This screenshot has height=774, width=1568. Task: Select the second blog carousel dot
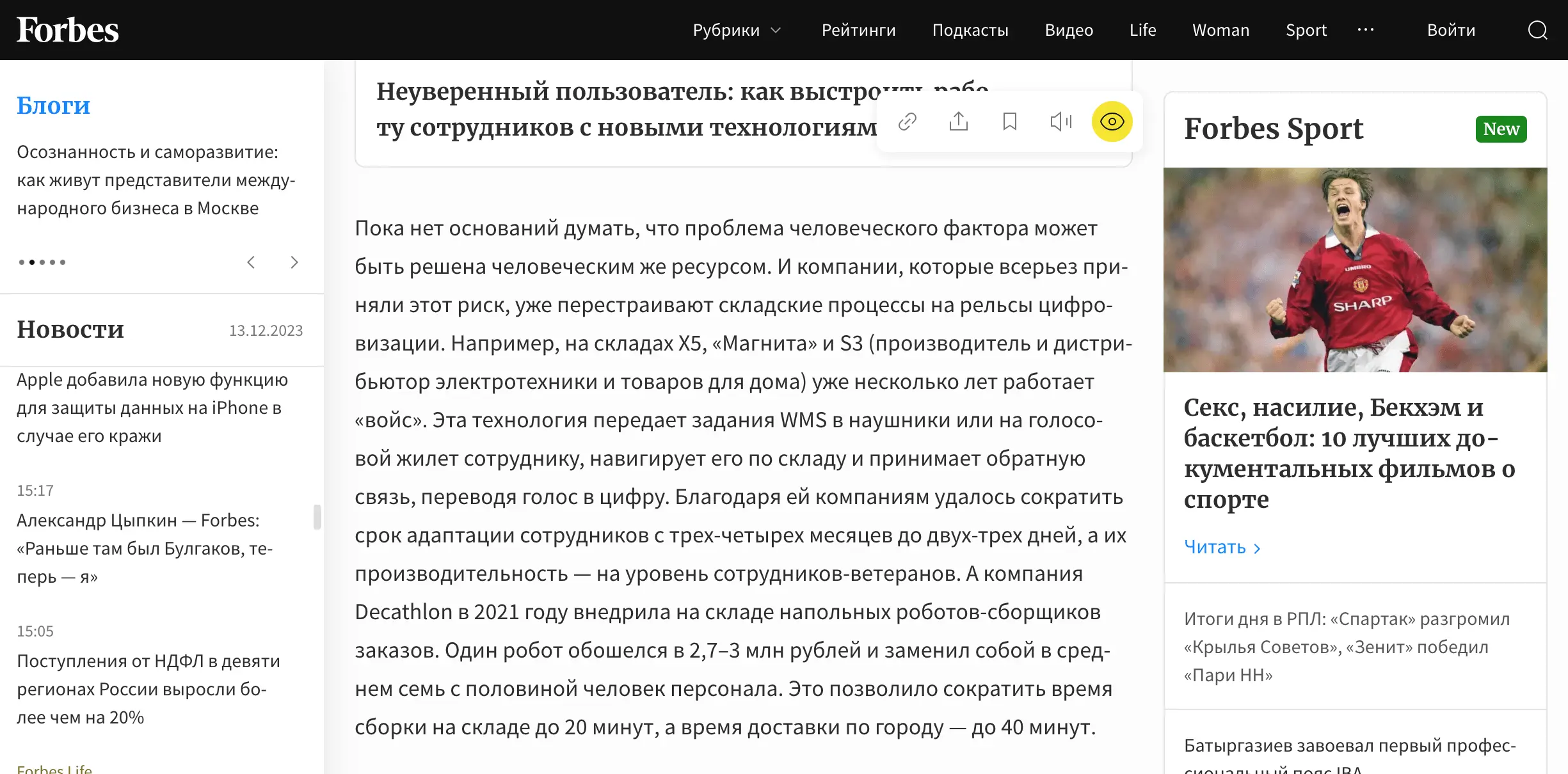(x=32, y=262)
